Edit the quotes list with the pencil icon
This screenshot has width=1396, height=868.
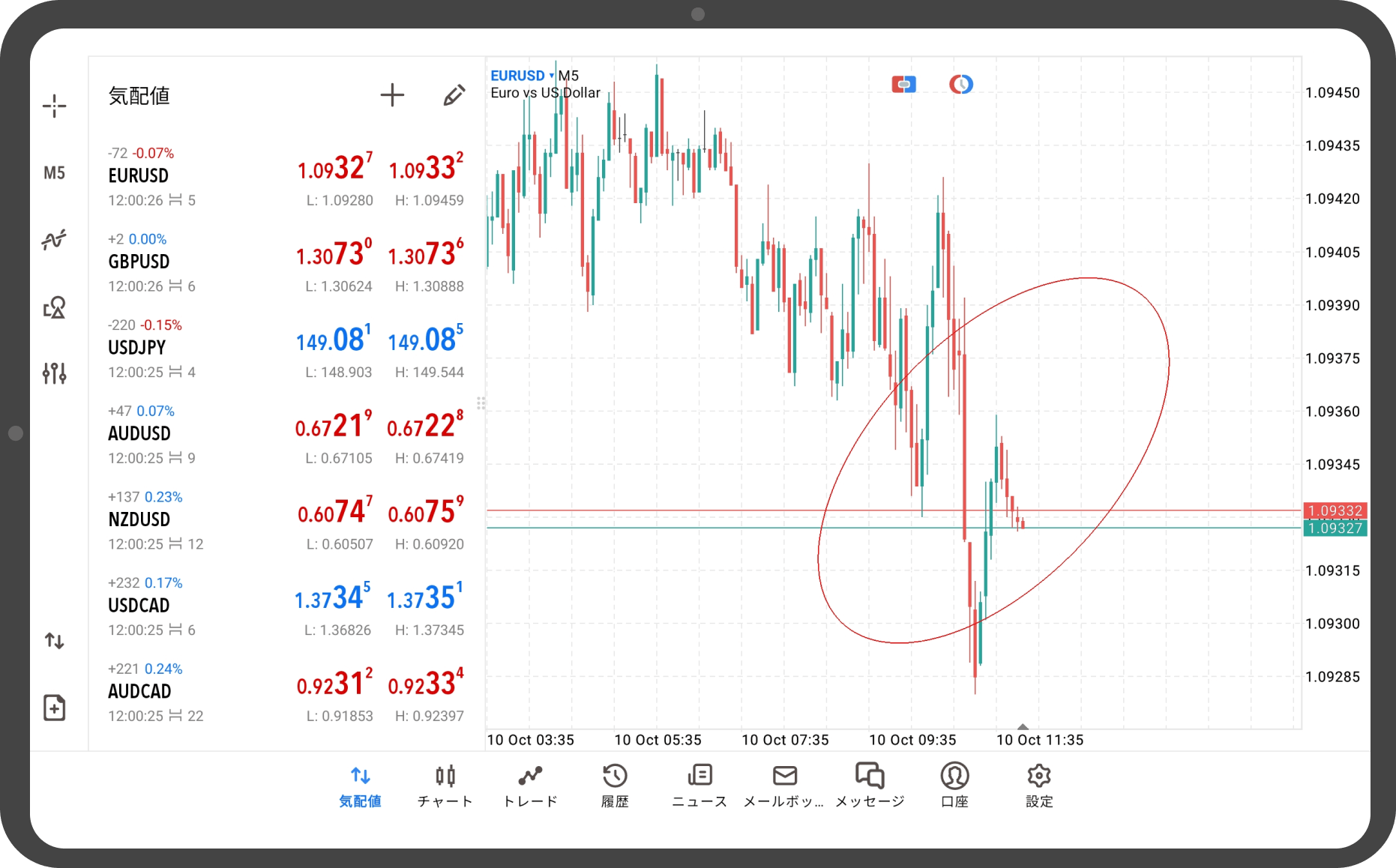(454, 95)
